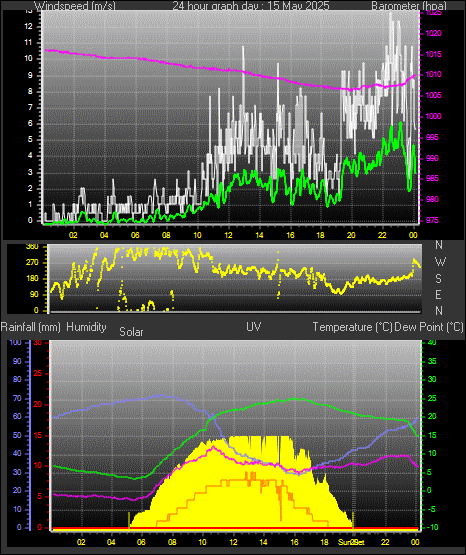Click the E compass label beside wind direction
This screenshot has width=466, height=555.
click(438, 294)
